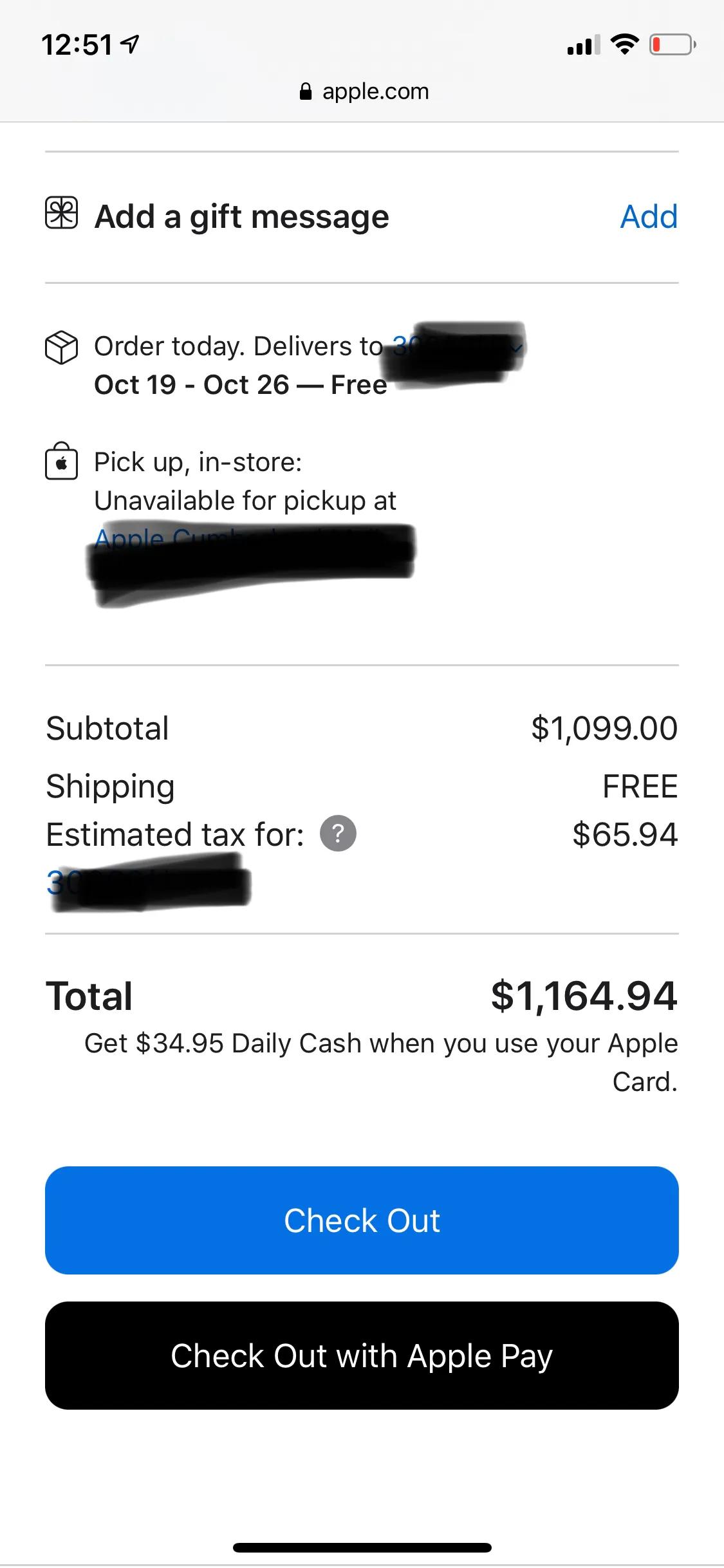Tap the location arrow in status bar
This screenshot has height=1568, width=724.
coord(131,44)
